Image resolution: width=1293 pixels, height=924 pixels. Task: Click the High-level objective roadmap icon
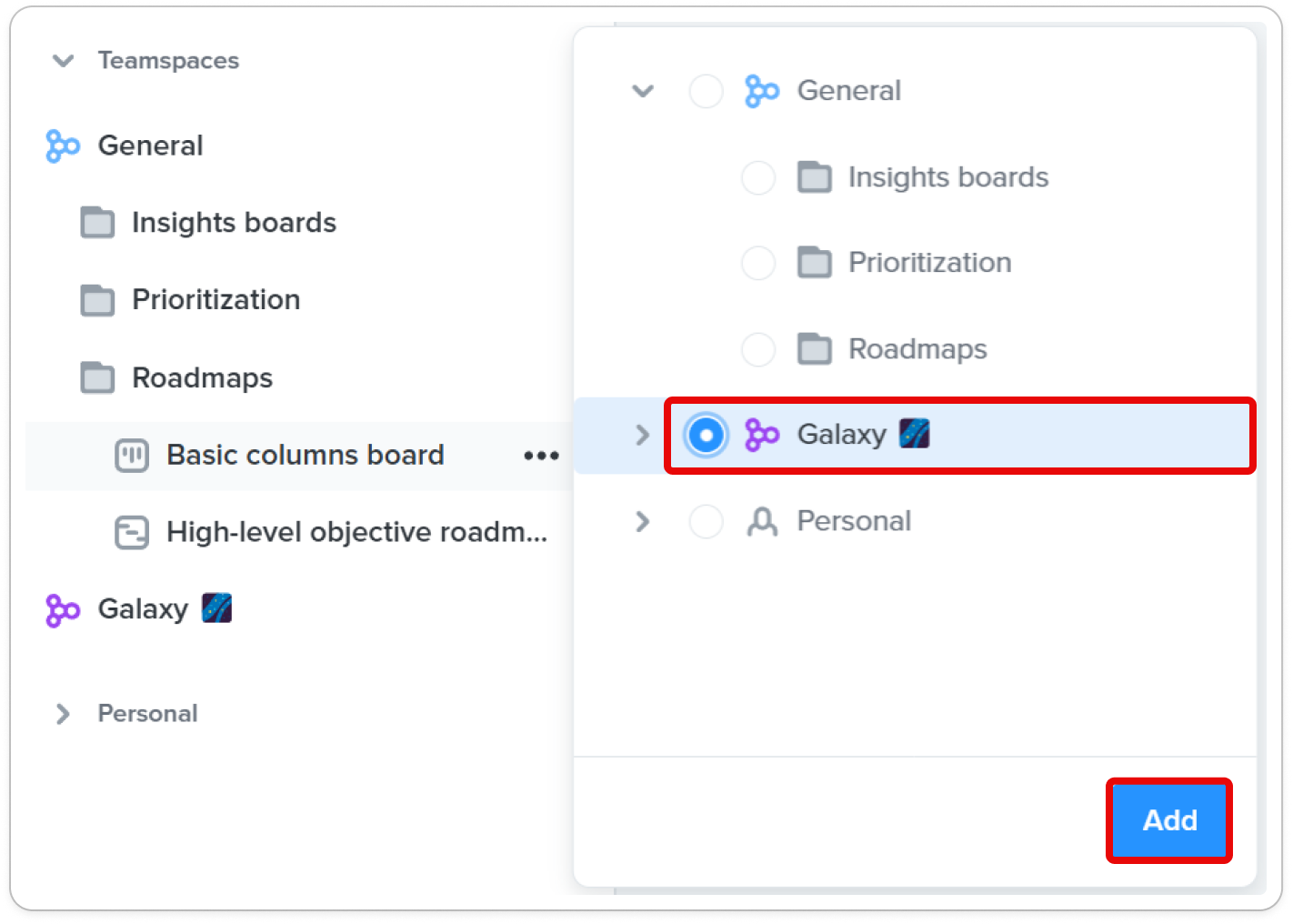(x=132, y=532)
